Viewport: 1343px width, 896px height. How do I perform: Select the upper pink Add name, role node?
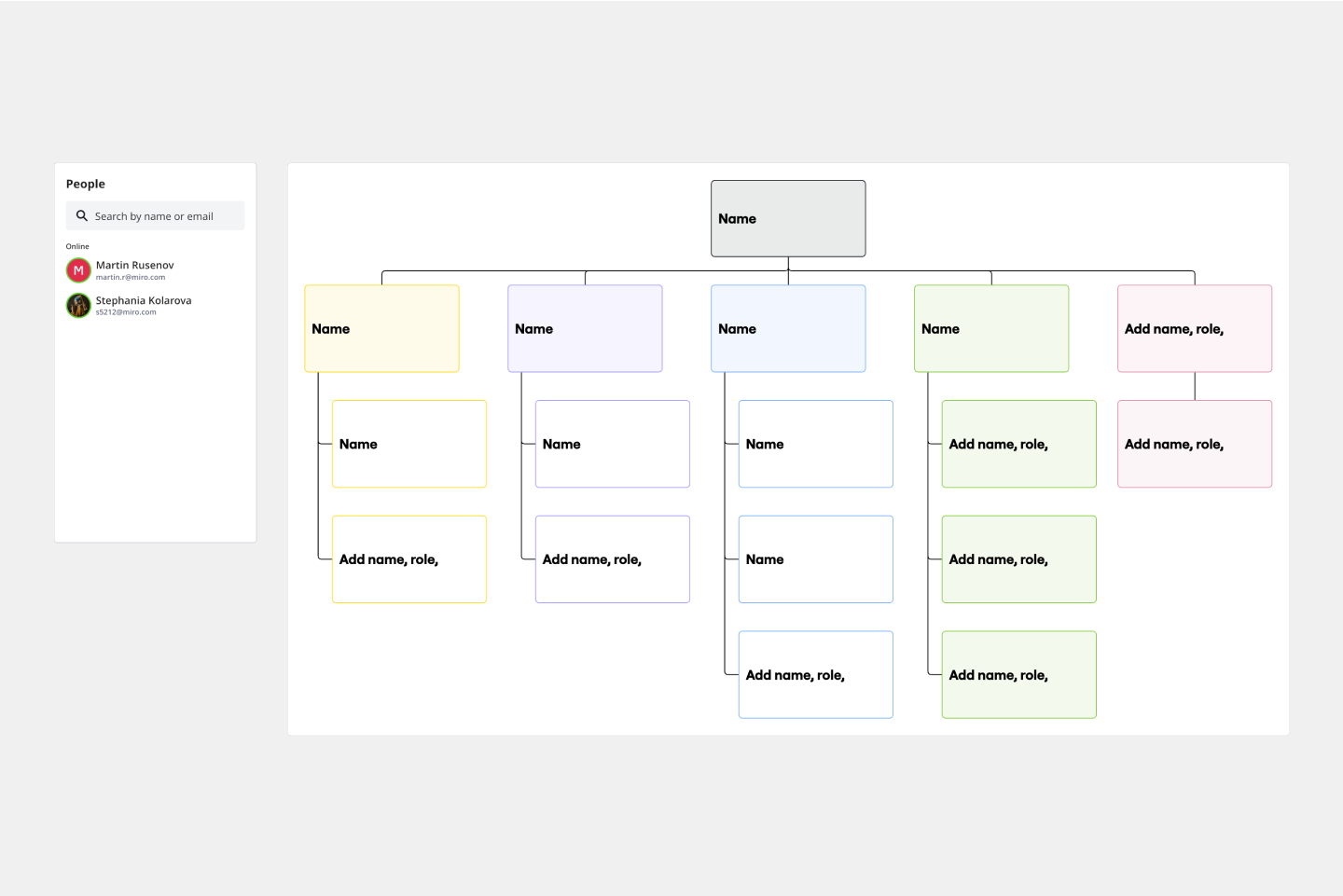click(x=1195, y=328)
